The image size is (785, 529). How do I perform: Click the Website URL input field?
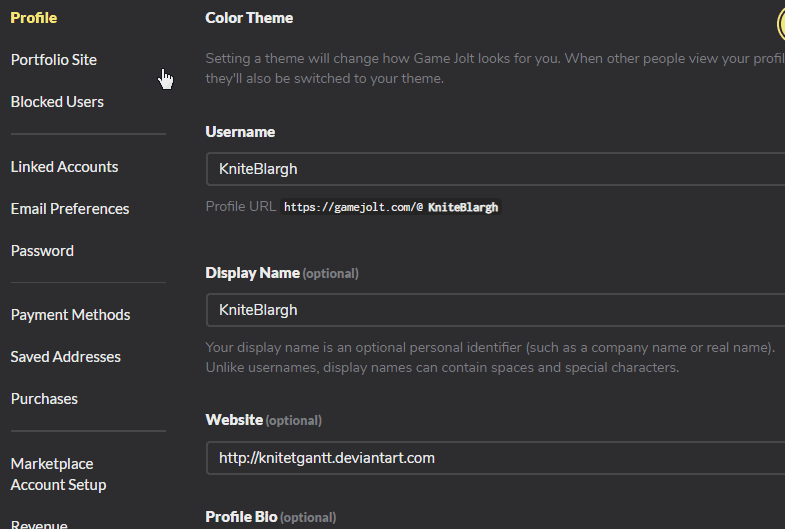click(495, 458)
